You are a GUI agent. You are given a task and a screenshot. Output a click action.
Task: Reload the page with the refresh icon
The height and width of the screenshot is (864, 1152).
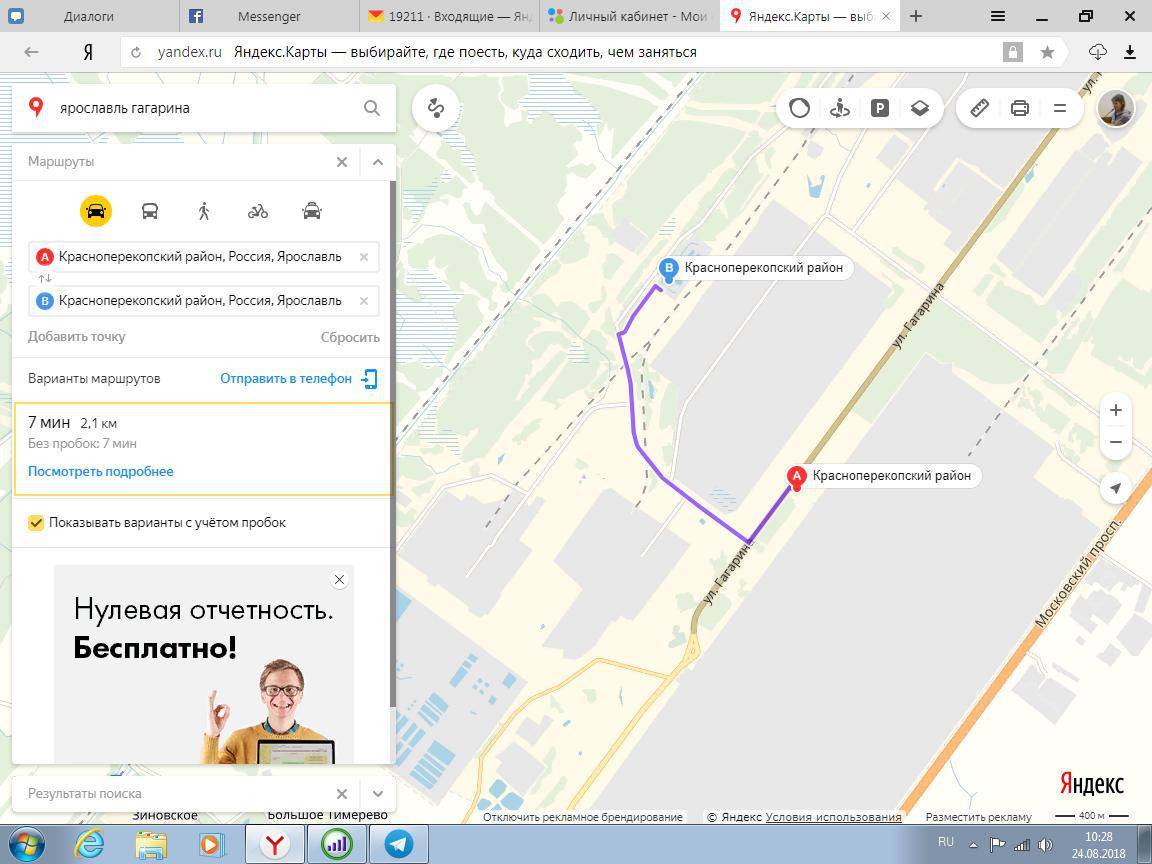[136, 52]
